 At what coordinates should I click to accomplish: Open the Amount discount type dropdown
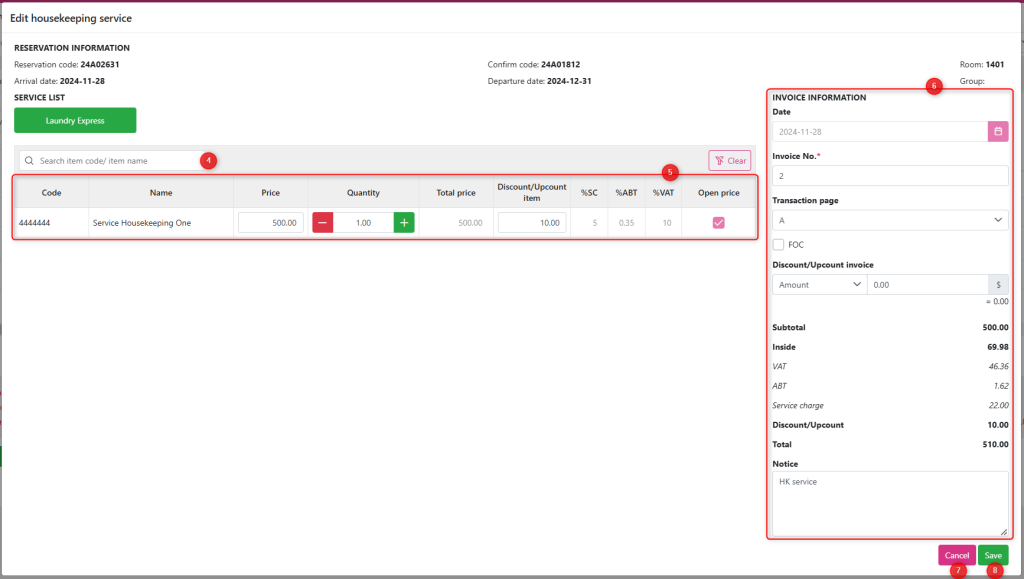pyautogui.click(x=819, y=285)
